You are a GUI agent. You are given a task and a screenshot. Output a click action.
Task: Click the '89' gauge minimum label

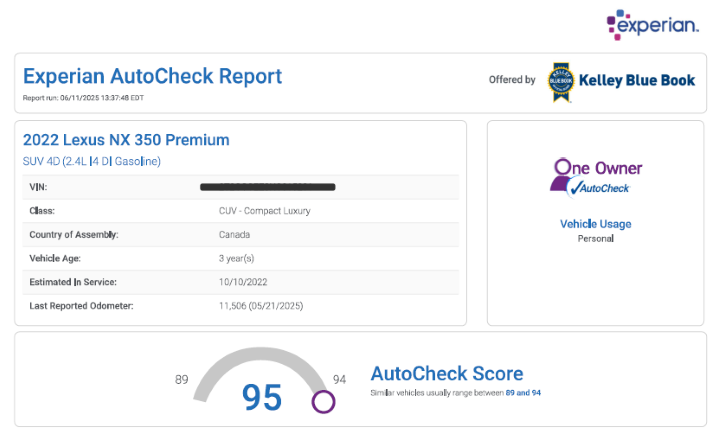(181, 380)
